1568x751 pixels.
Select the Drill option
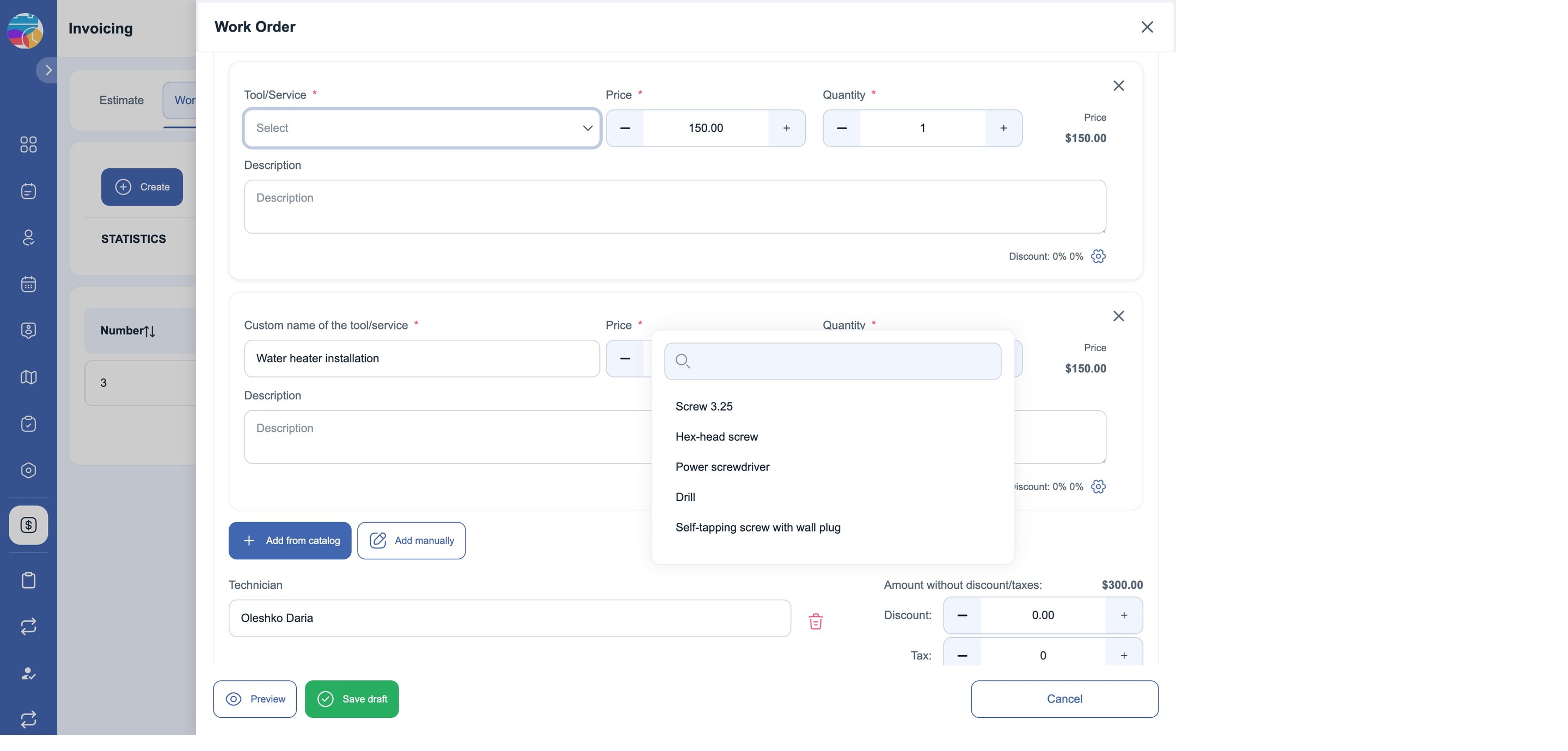pos(685,497)
